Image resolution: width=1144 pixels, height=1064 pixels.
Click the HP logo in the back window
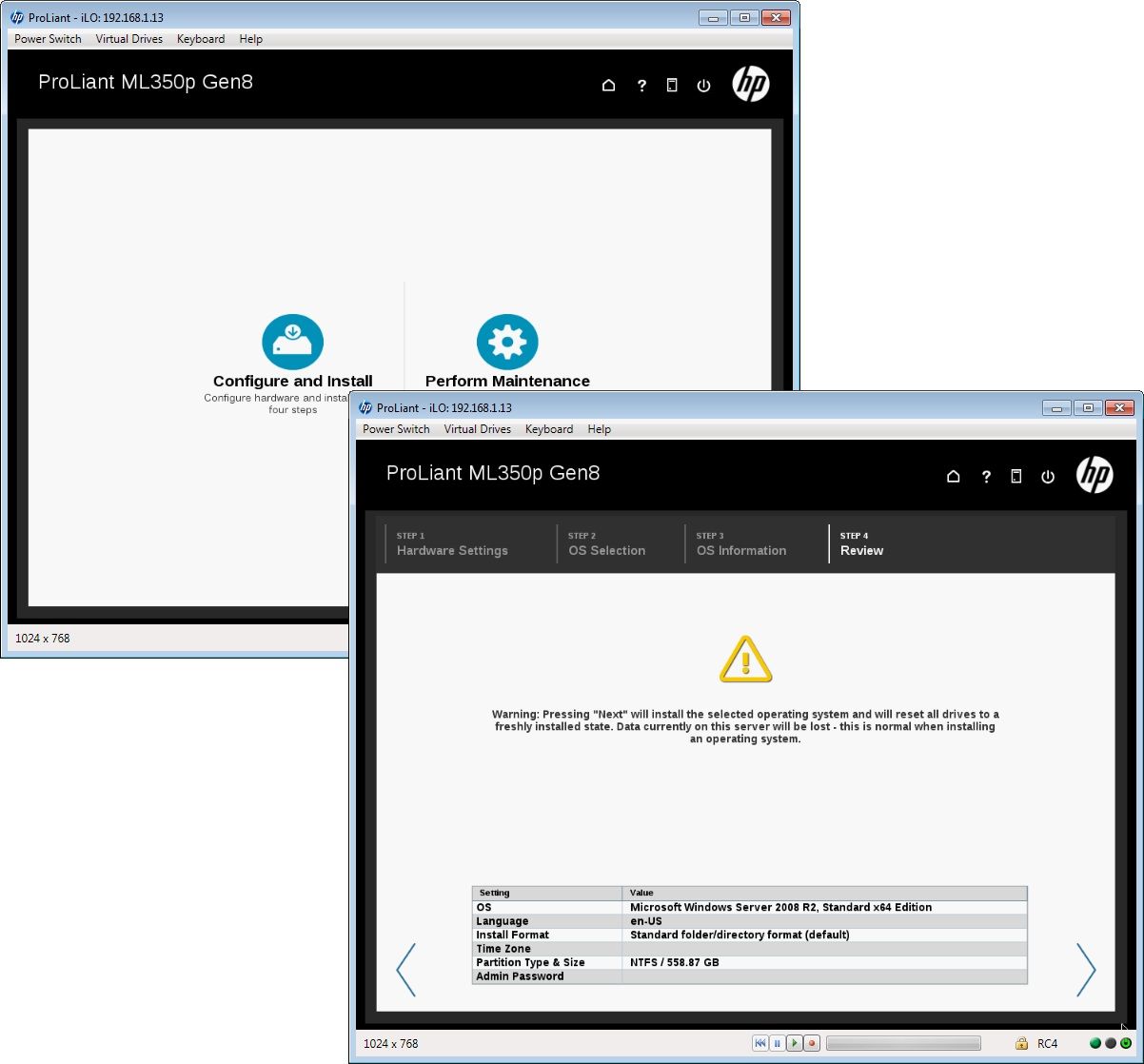(751, 84)
